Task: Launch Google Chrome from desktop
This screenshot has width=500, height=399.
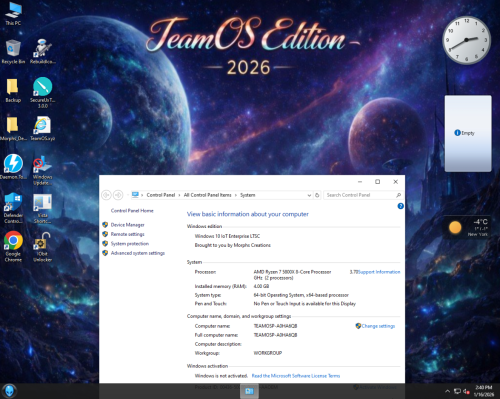Action: pos(13,247)
